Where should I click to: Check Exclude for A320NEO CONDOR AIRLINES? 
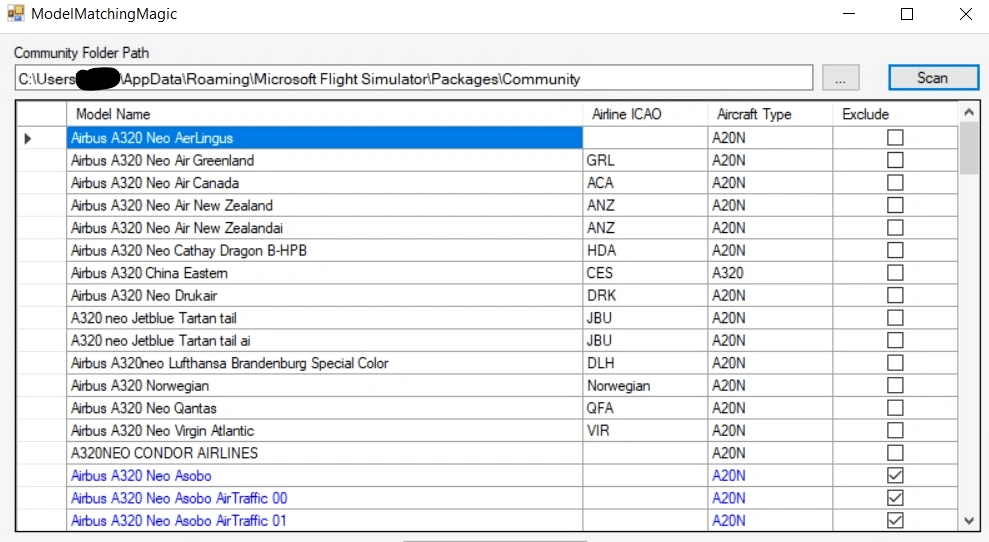pyautogui.click(x=895, y=453)
